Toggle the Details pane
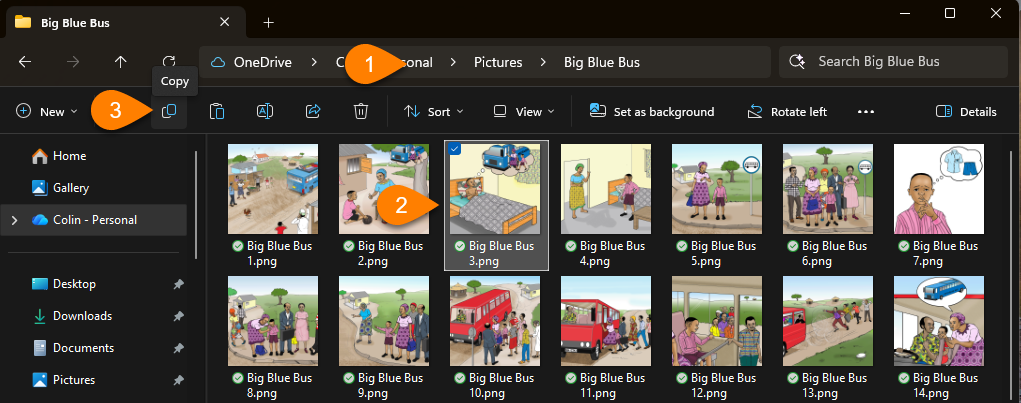The height and width of the screenshot is (403, 1021). click(966, 112)
